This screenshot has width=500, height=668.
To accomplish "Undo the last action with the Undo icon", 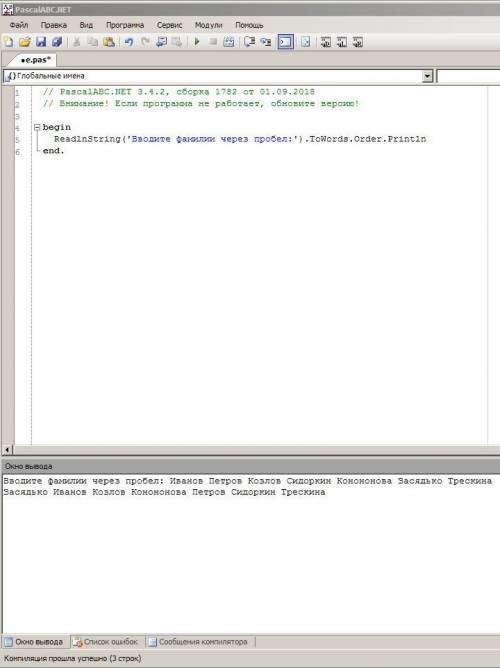I will (x=129, y=42).
